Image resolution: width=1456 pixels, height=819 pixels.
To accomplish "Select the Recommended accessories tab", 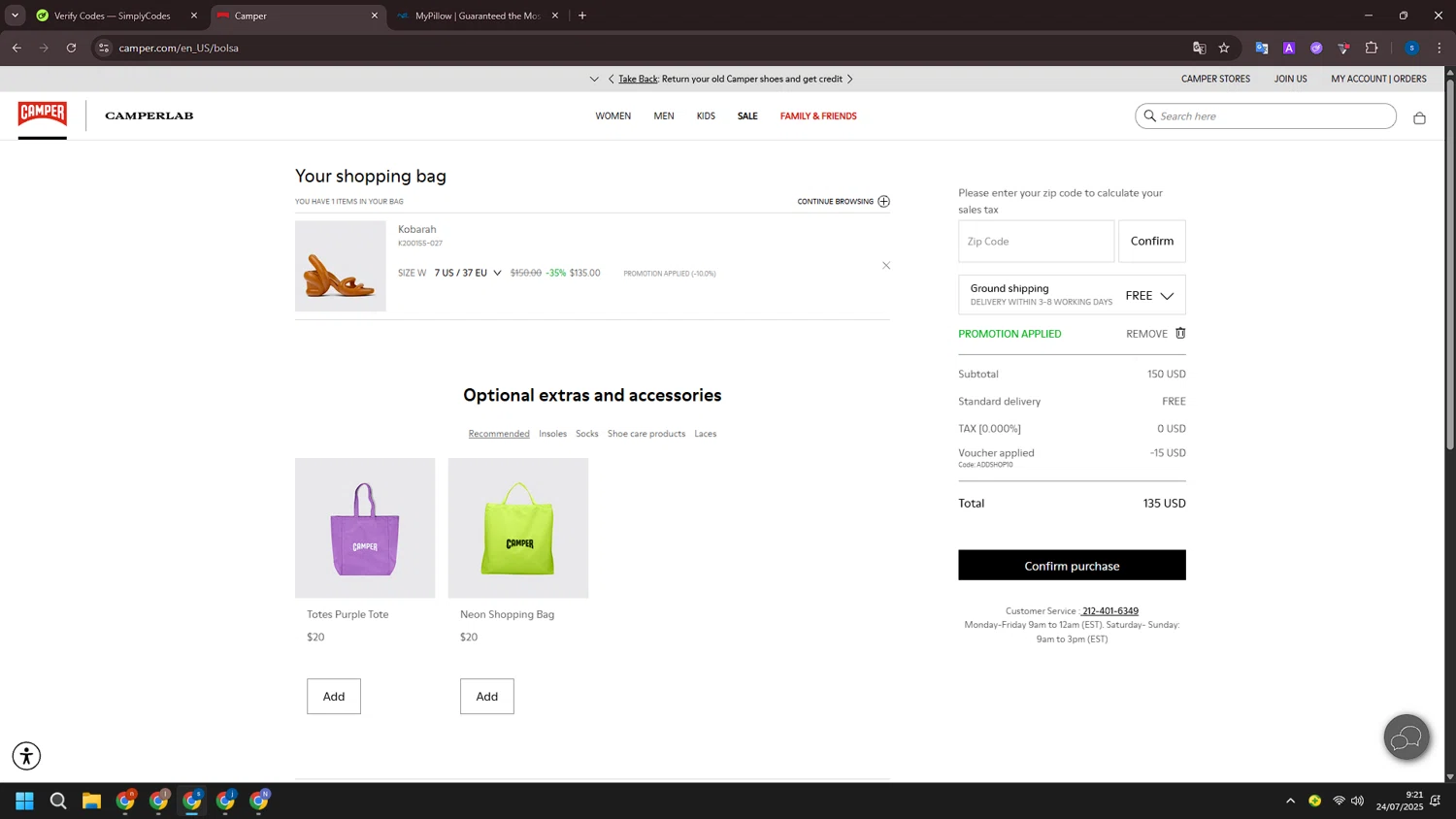I will [x=499, y=434].
